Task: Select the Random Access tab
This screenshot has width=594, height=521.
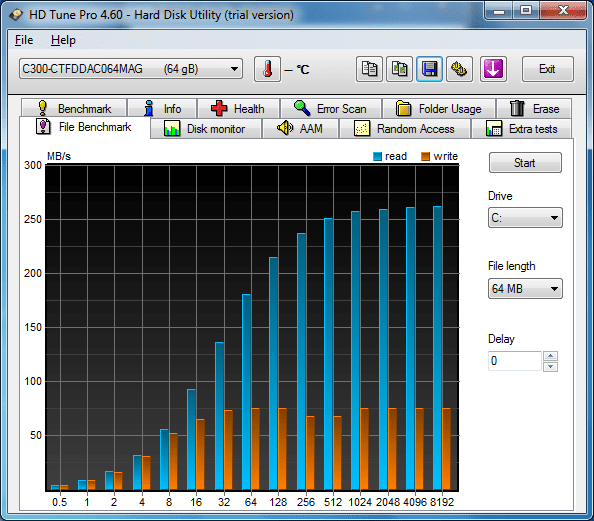Action: [405, 129]
